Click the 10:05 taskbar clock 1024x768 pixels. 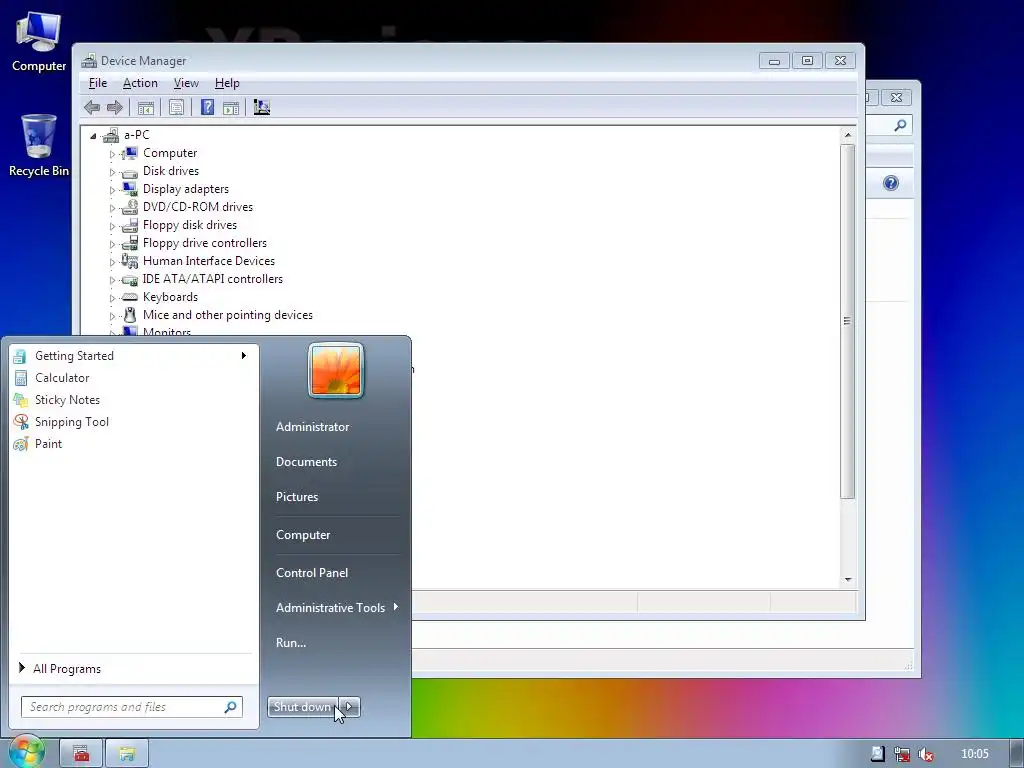click(x=974, y=754)
